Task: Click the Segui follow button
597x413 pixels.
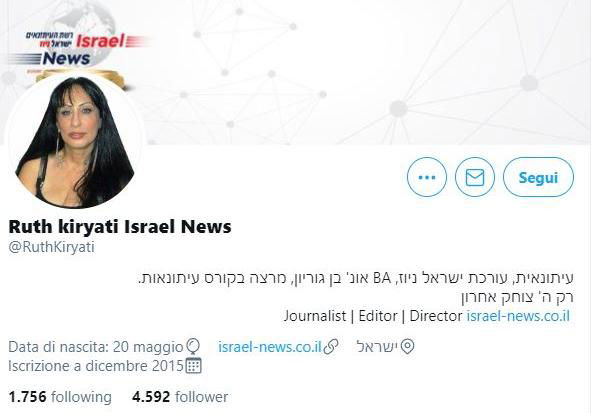Action: (538, 177)
